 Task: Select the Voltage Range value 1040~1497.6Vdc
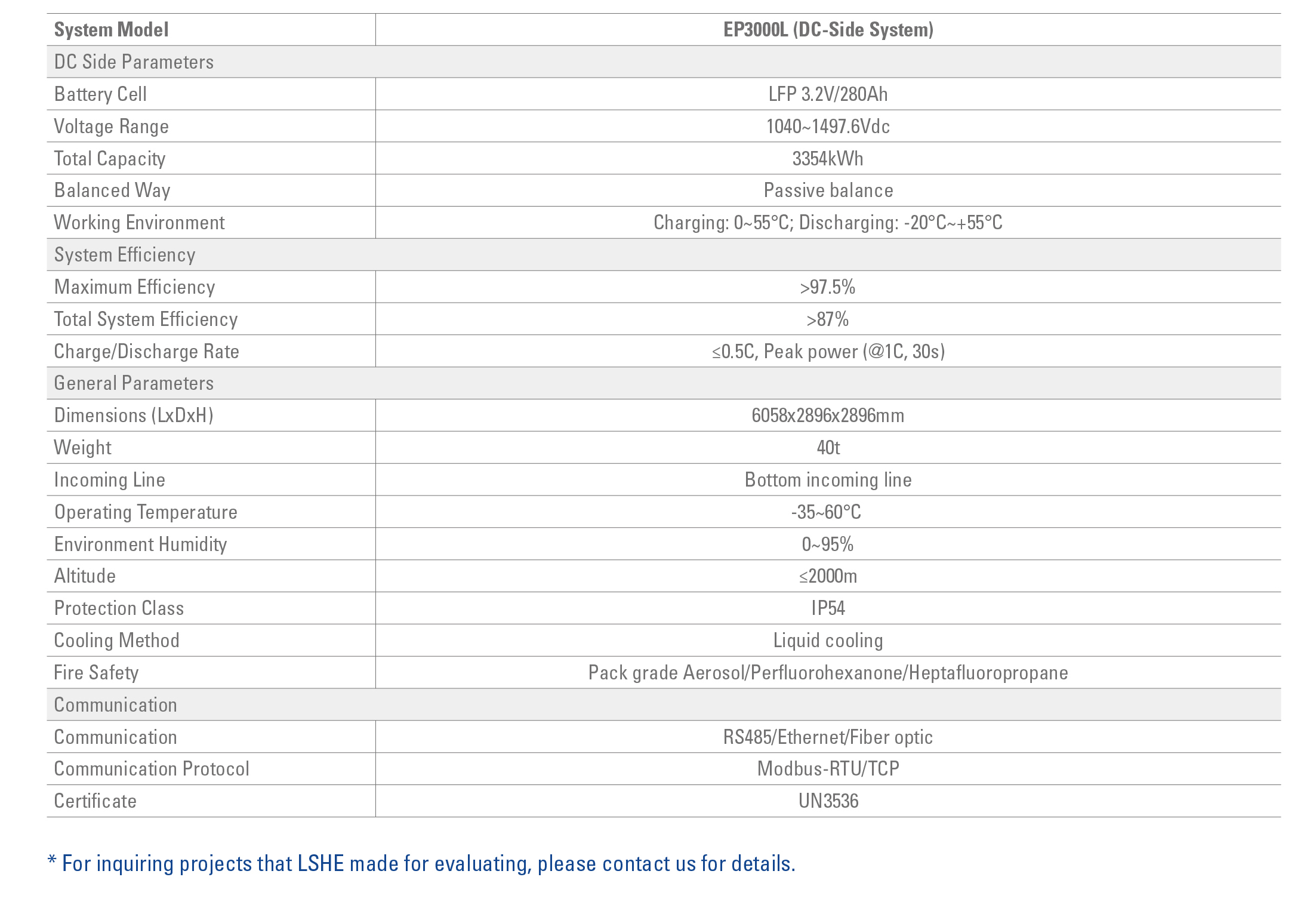click(828, 127)
